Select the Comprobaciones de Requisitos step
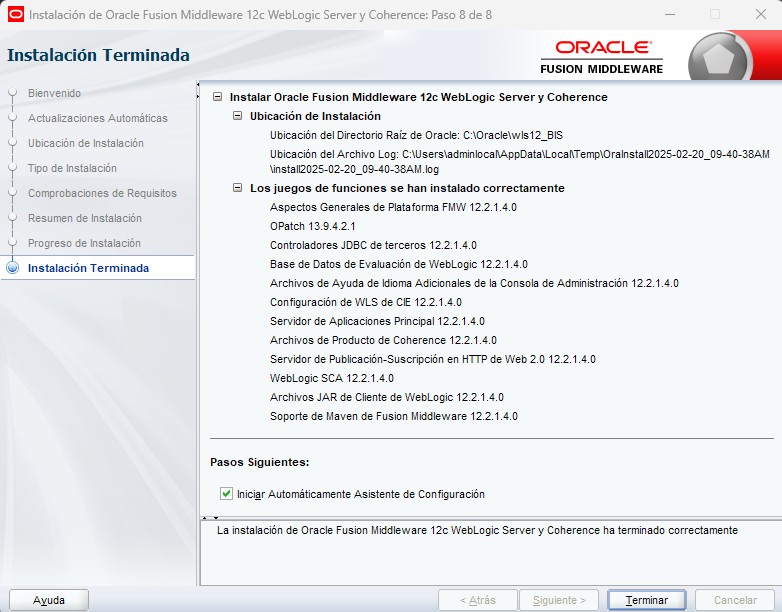 click(x=102, y=193)
